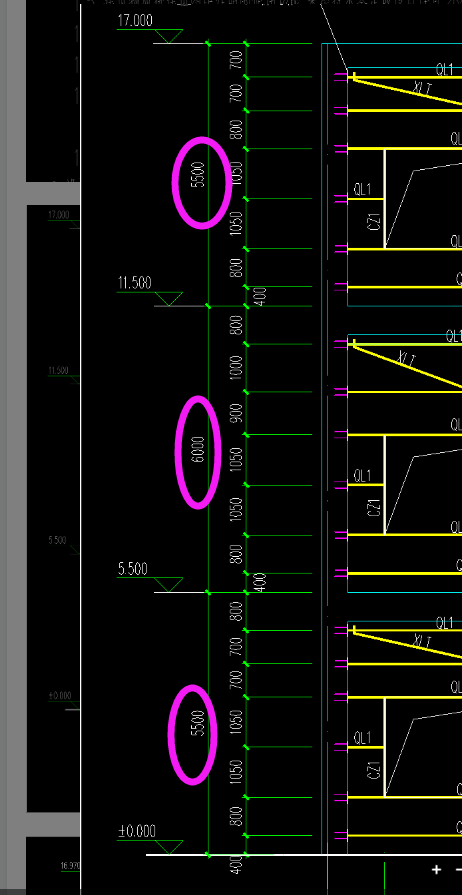
Task: Select the CZ1 label in the bottom storey
Action: pyautogui.click(x=375, y=769)
